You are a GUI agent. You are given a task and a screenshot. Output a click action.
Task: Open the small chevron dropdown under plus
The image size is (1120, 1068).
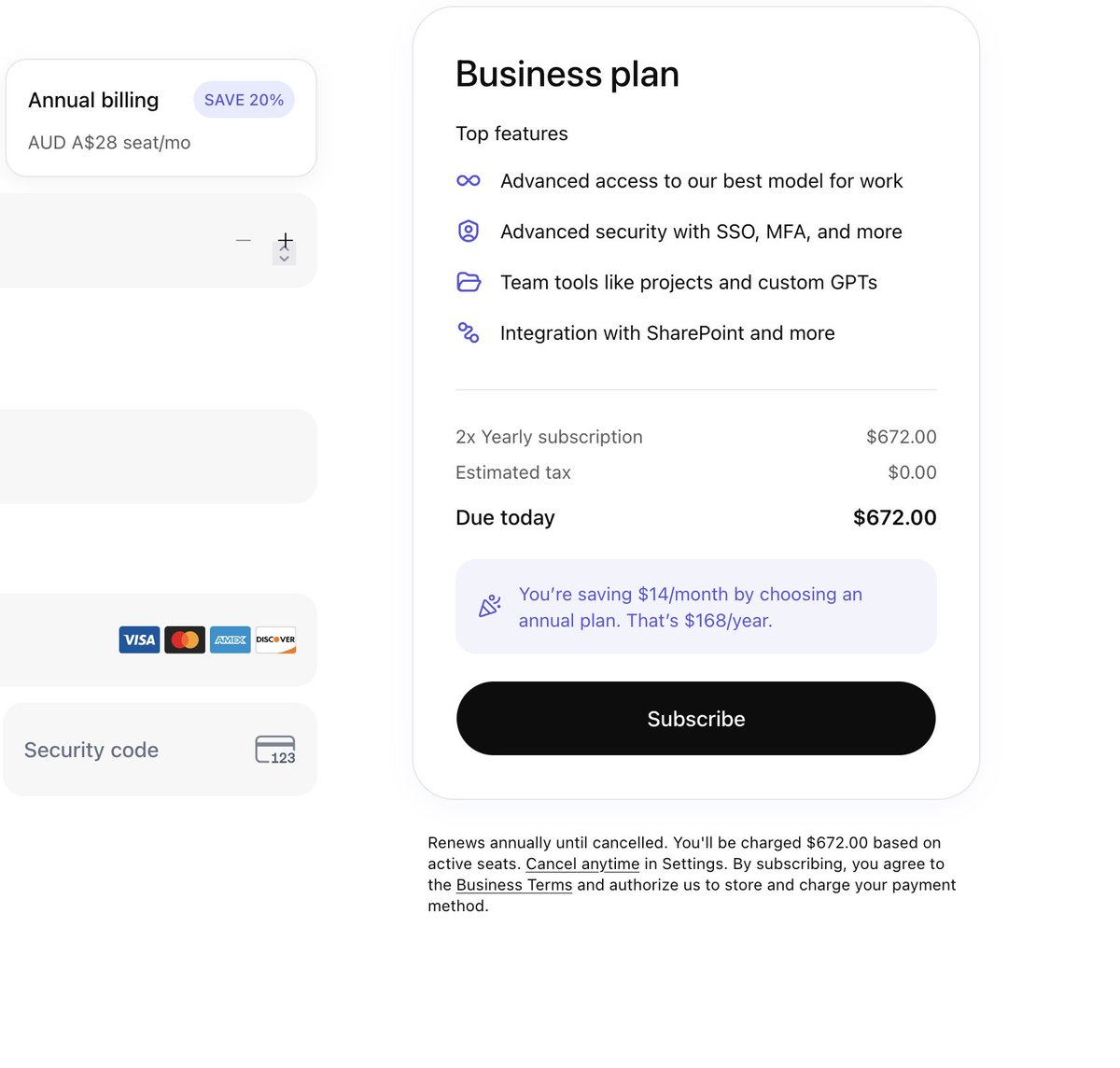click(285, 256)
